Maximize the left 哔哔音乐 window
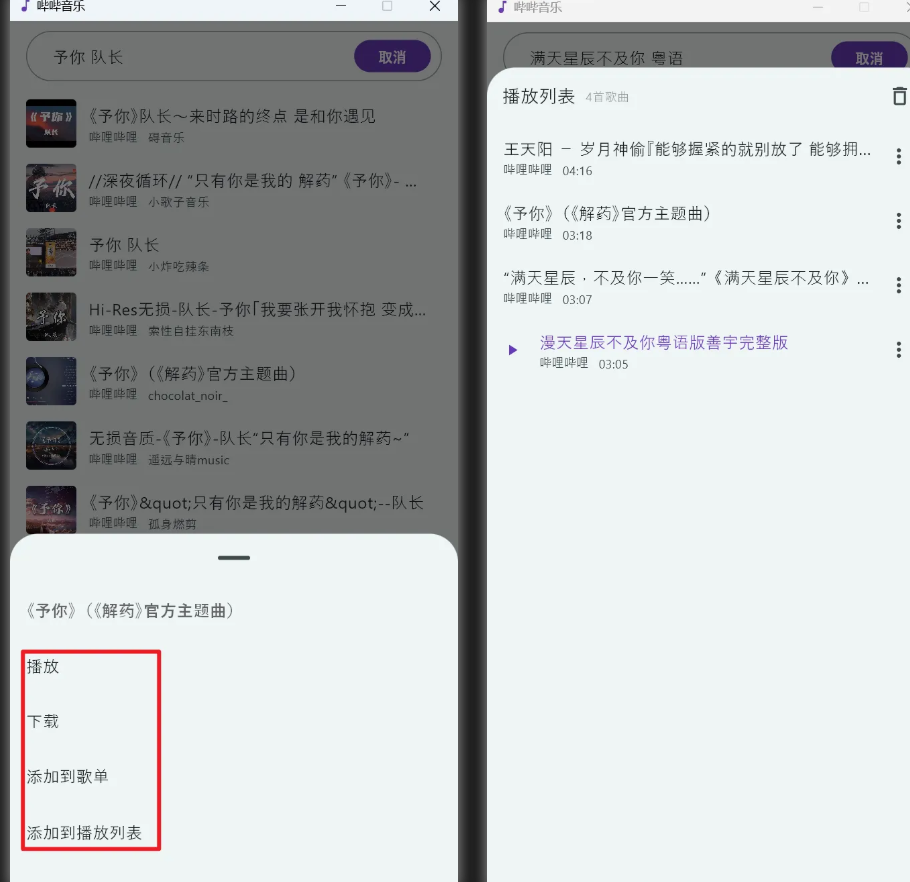Viewport: 910px width, 882px height. click(x=387, y=6)
